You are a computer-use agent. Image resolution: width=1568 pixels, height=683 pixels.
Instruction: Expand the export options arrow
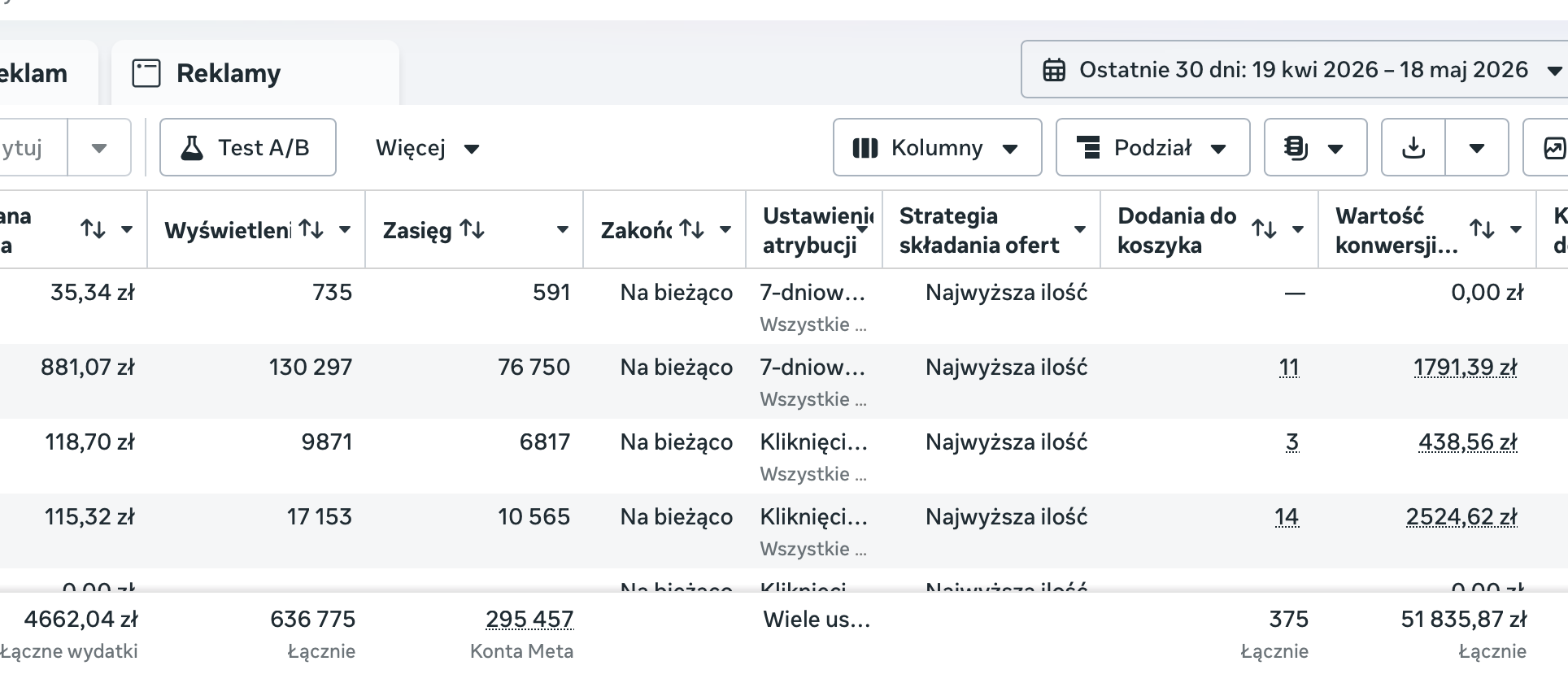(1477, 148)
